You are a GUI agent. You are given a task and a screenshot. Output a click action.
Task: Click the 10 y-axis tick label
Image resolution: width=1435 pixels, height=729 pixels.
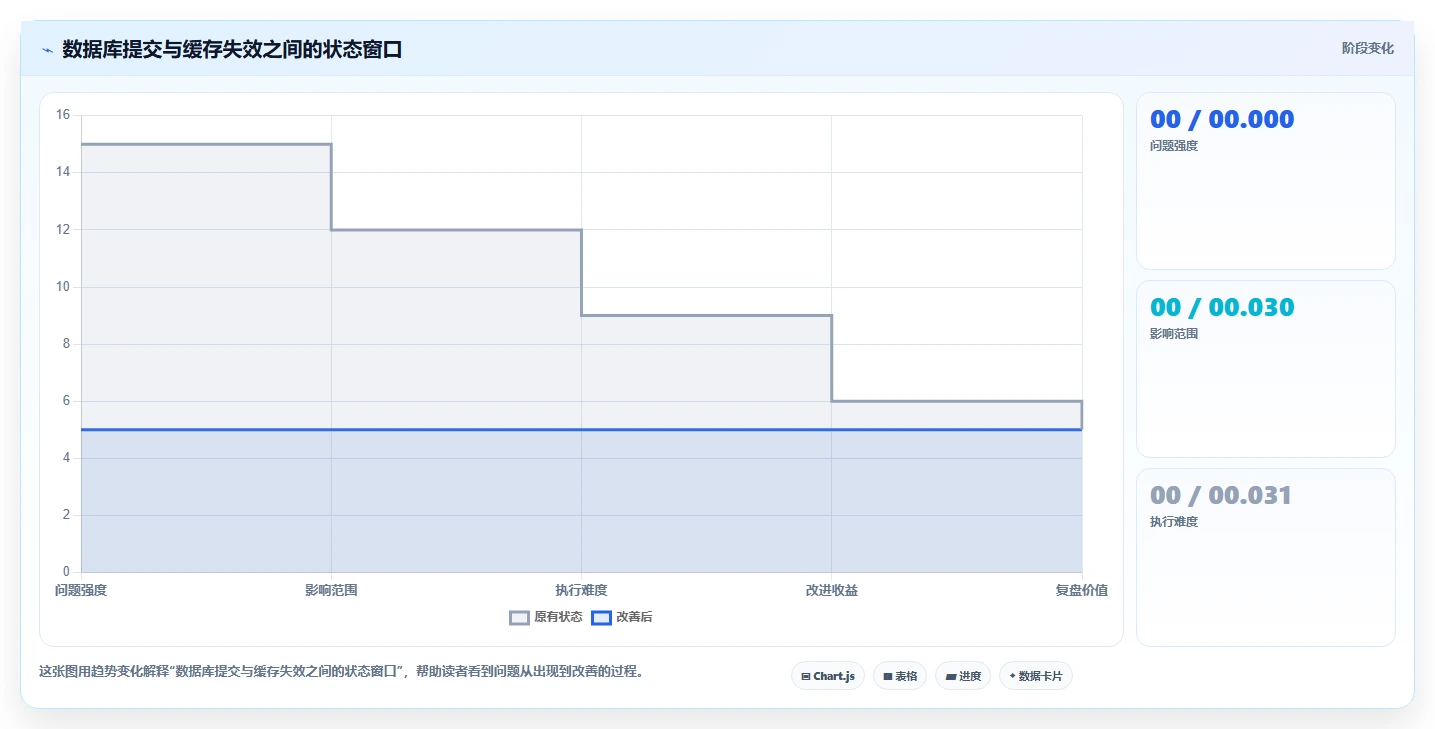coord(63,287)
